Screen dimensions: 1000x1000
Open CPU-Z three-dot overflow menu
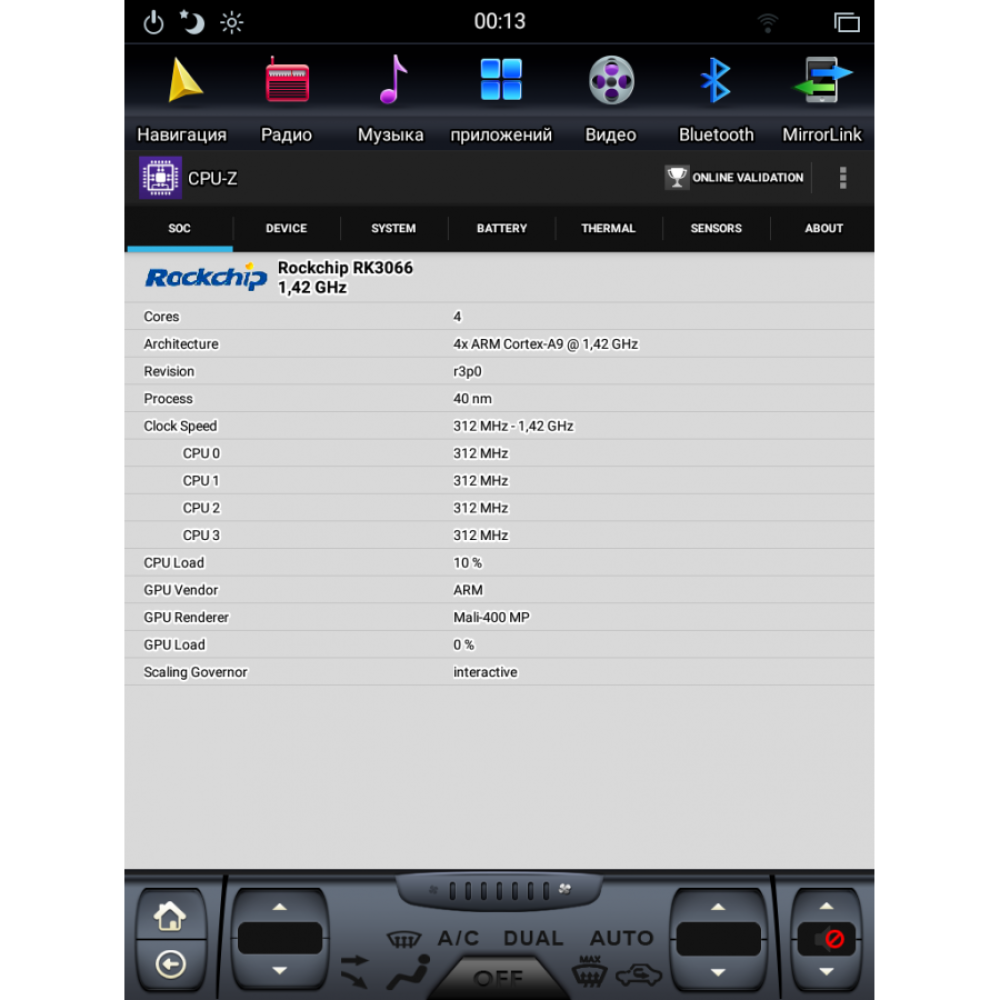point(843,178)
